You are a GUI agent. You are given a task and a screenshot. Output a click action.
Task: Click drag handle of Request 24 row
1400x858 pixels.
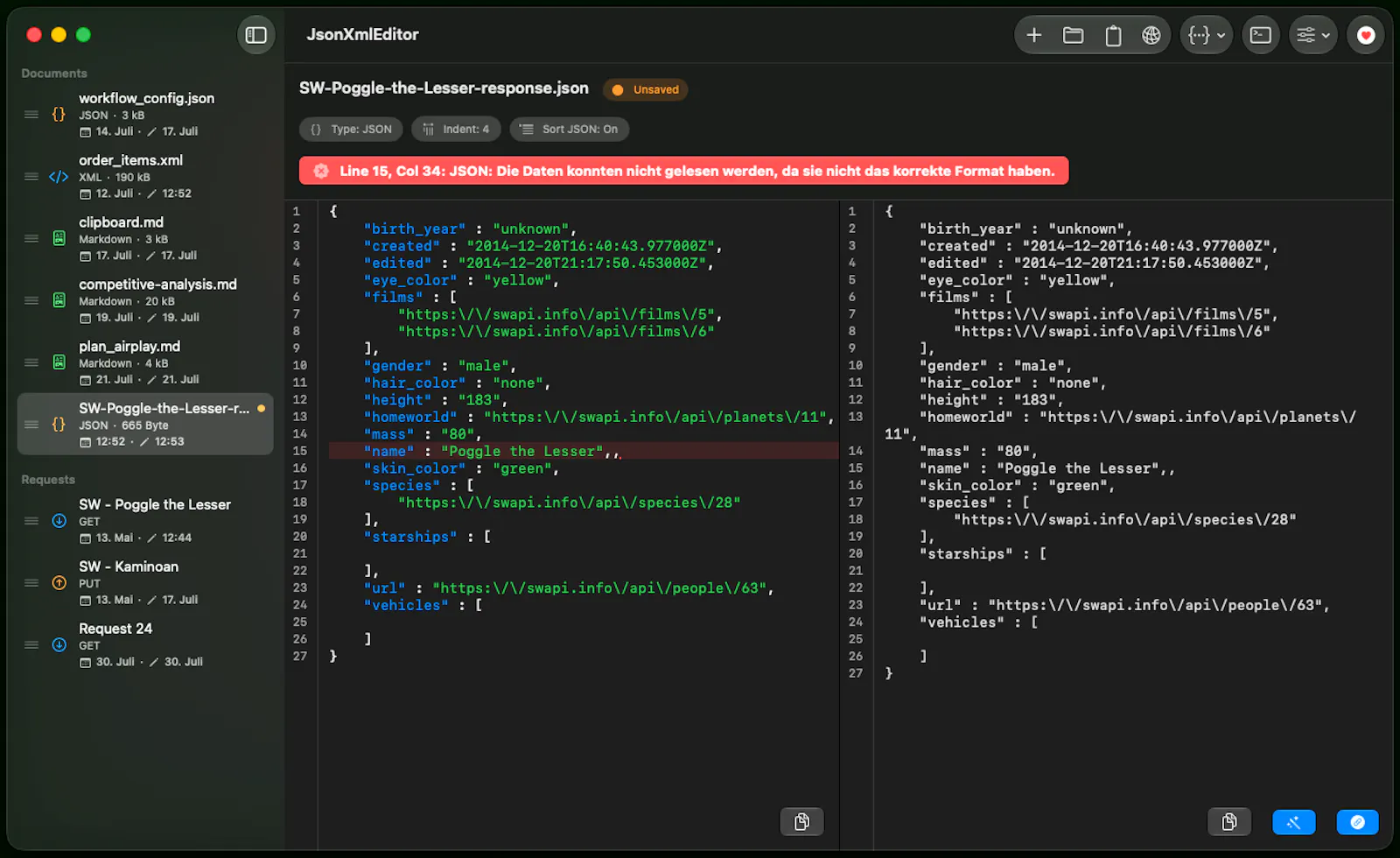pyautogui.click(x=31, y=645)
